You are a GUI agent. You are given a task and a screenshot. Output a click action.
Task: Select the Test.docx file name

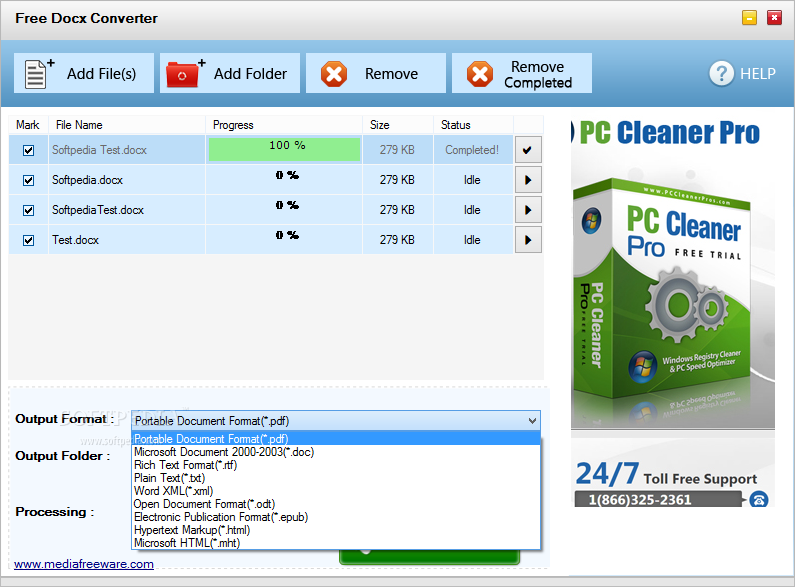[75, 240]
